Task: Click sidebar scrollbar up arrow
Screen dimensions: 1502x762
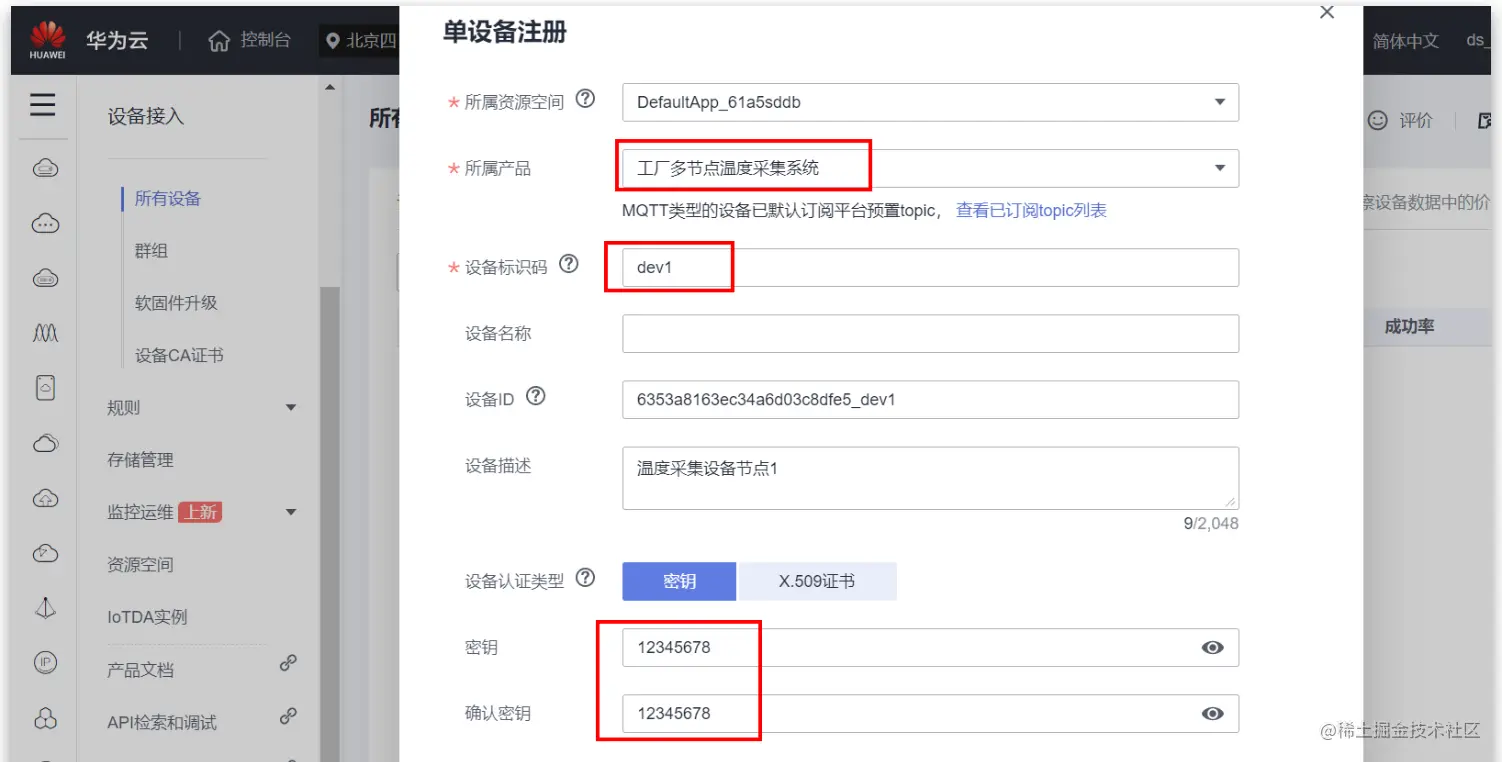Action: pyautogui.click(x=329, y=88)
